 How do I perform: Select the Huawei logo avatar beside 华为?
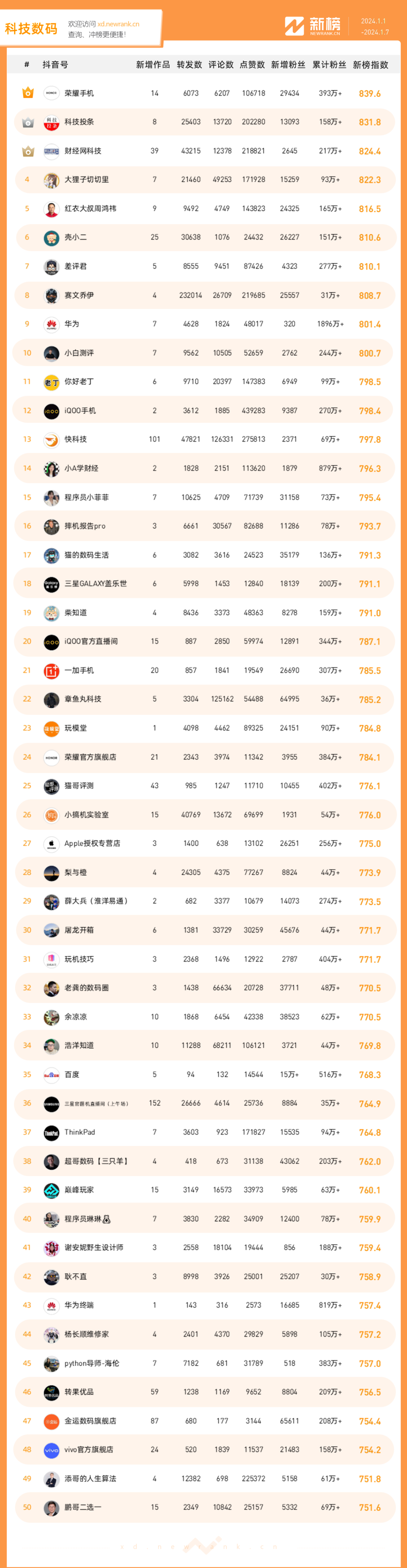point(52,324)
